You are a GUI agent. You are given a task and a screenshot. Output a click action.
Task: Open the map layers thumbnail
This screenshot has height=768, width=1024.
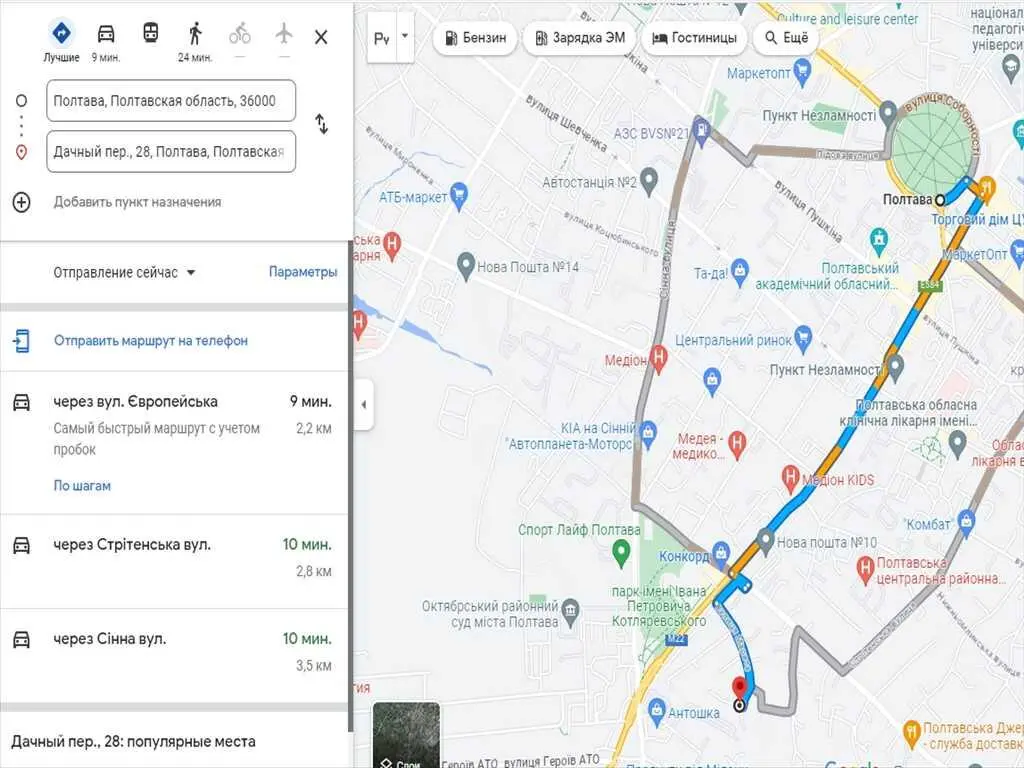tap(406, 735)
